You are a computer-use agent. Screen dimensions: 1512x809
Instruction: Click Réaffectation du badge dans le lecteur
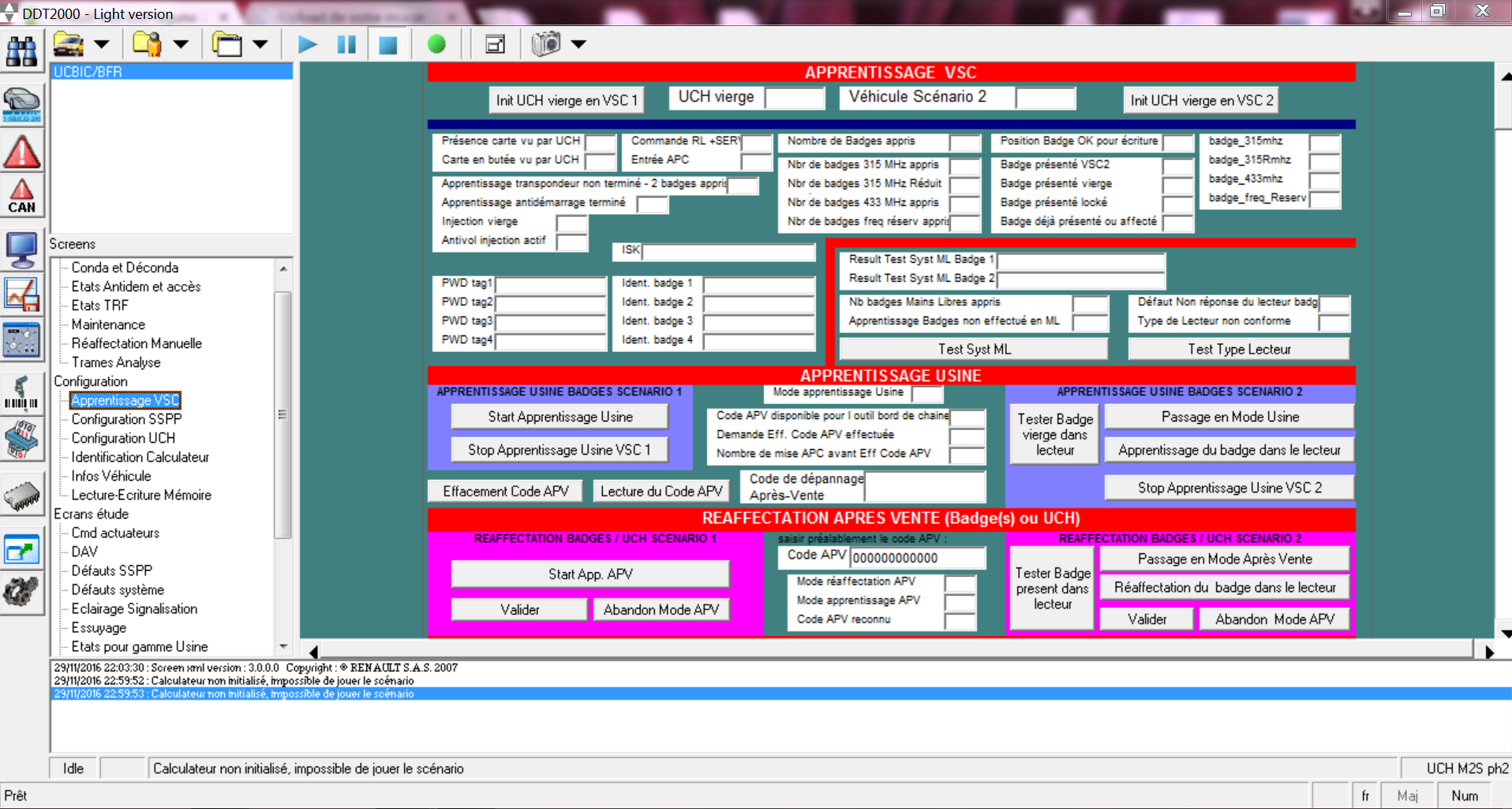[1225, 587]
